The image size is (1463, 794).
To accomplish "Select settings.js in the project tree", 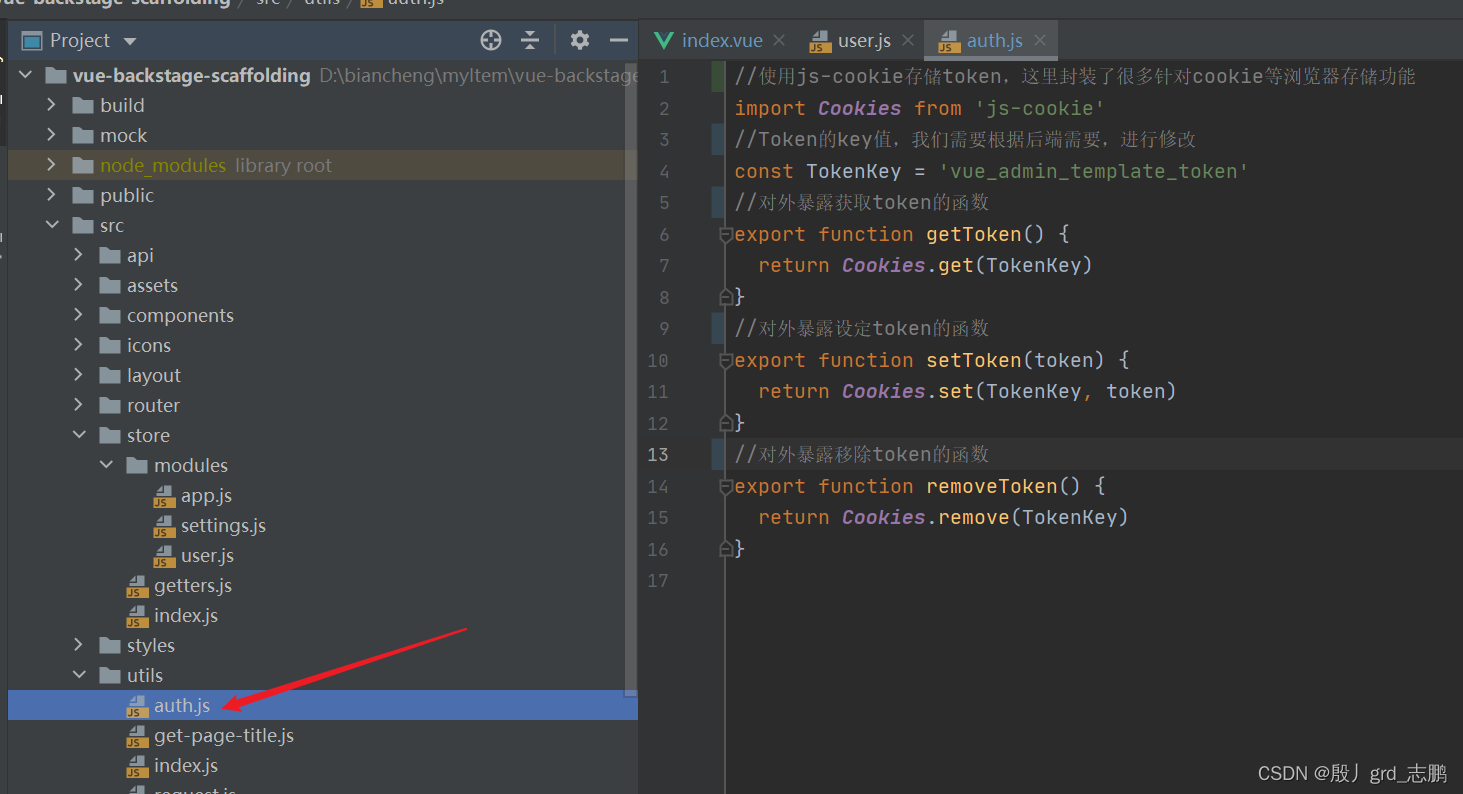I will [x=223, y=525].
